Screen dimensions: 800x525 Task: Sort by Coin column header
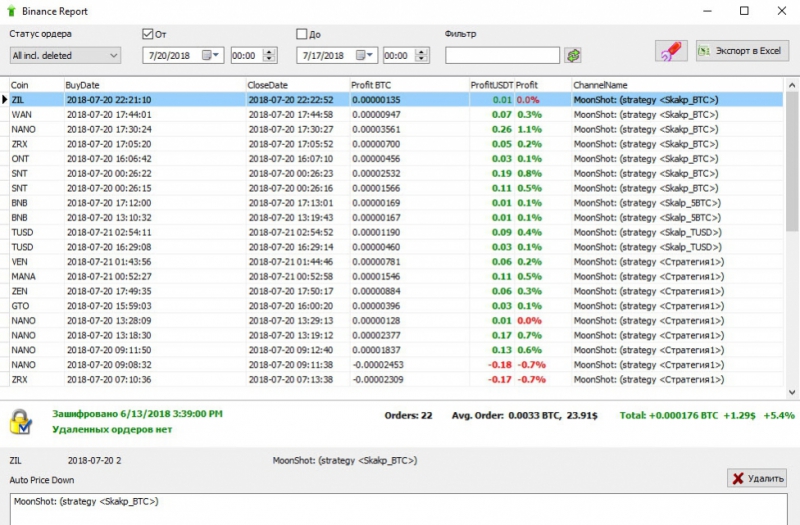(x=37, y=85)
